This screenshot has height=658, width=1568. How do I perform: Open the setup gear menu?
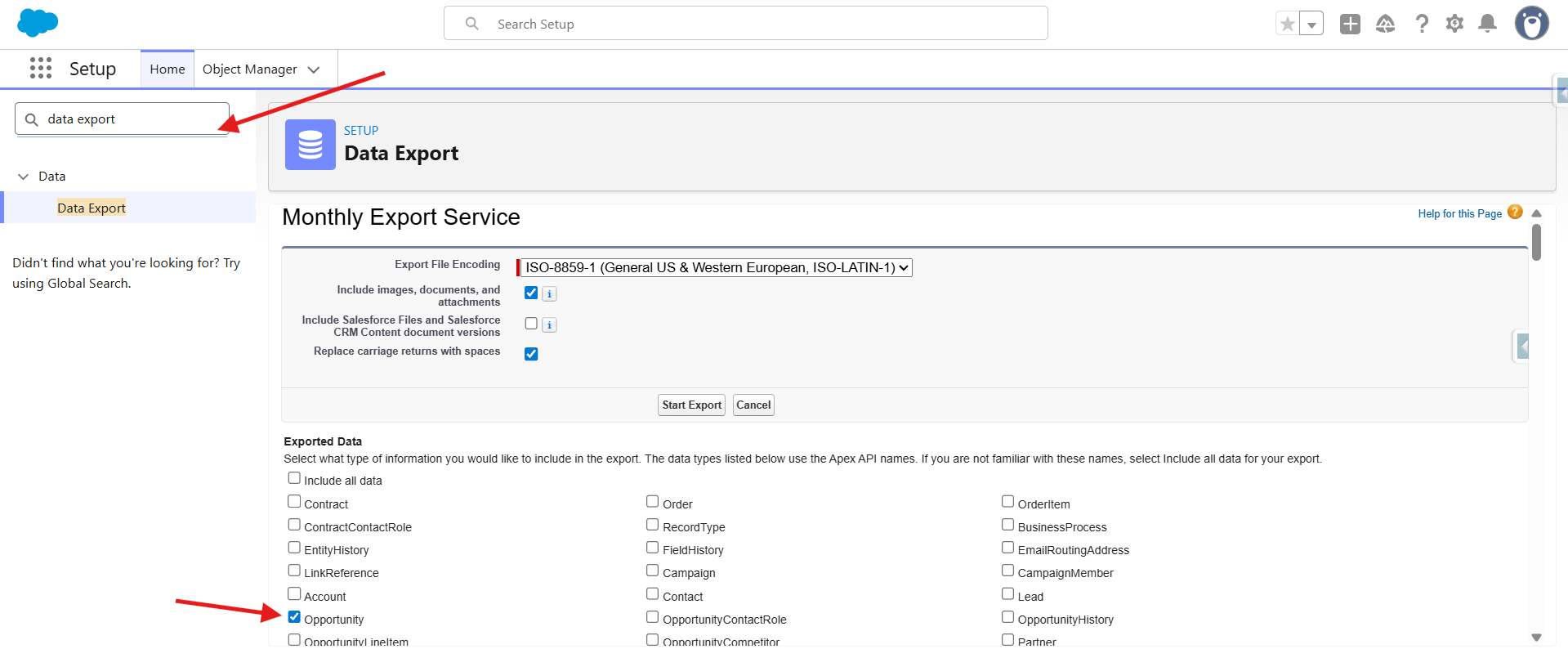click(x=1454, y=24)
